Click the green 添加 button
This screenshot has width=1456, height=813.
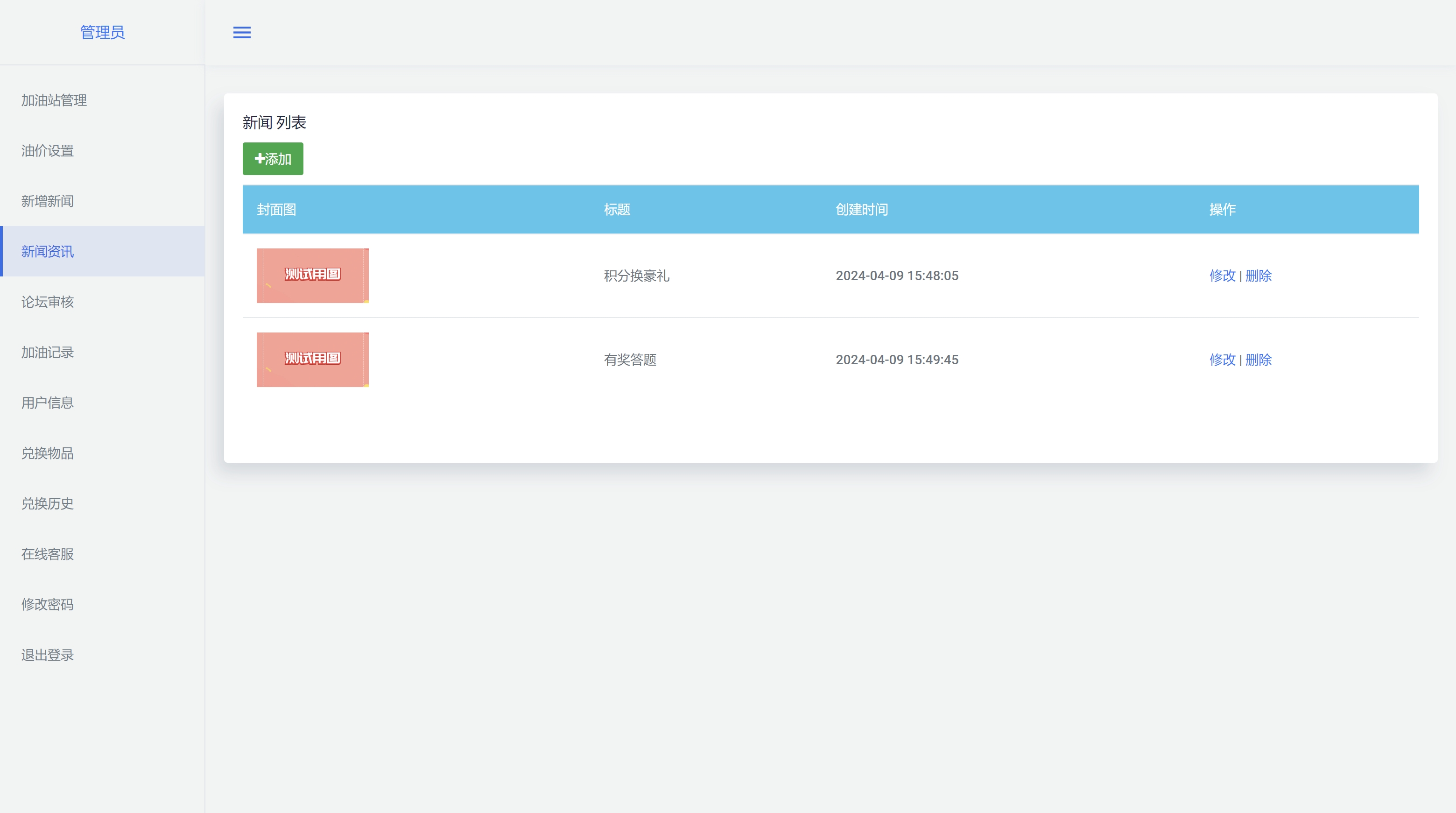coord(273,159)
